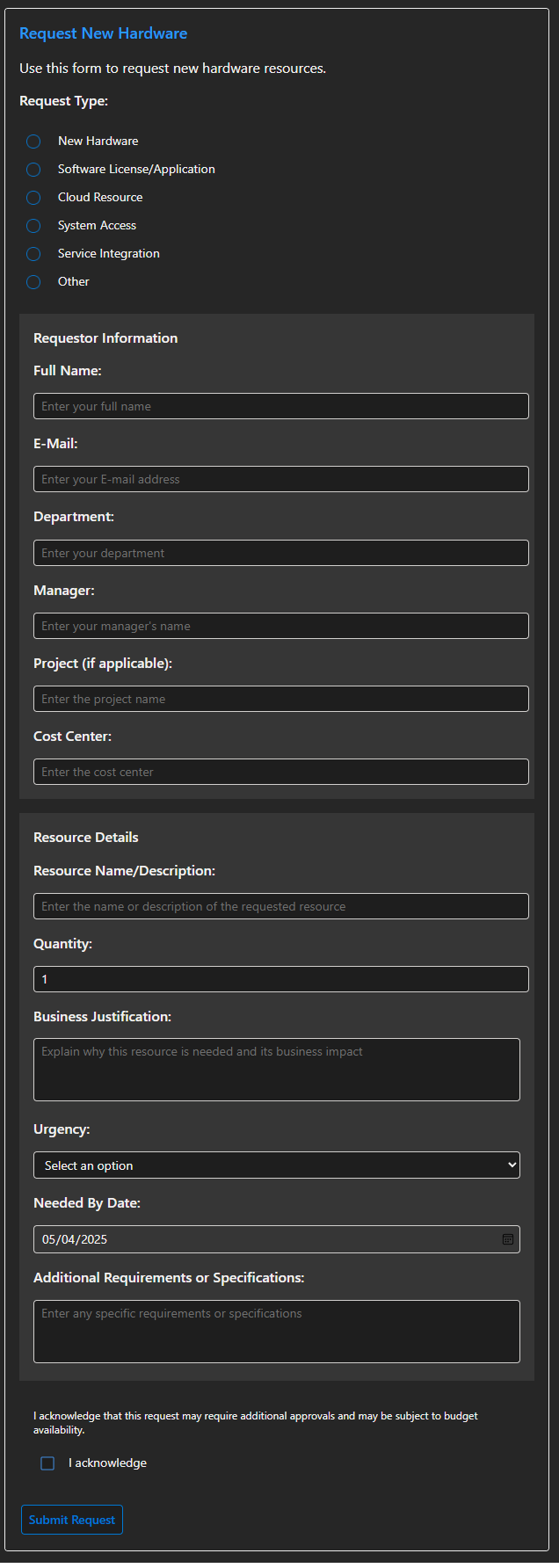This screenshot has height=1568, width=559.
Task: Click the Manager name field
Action: [281, 626]
